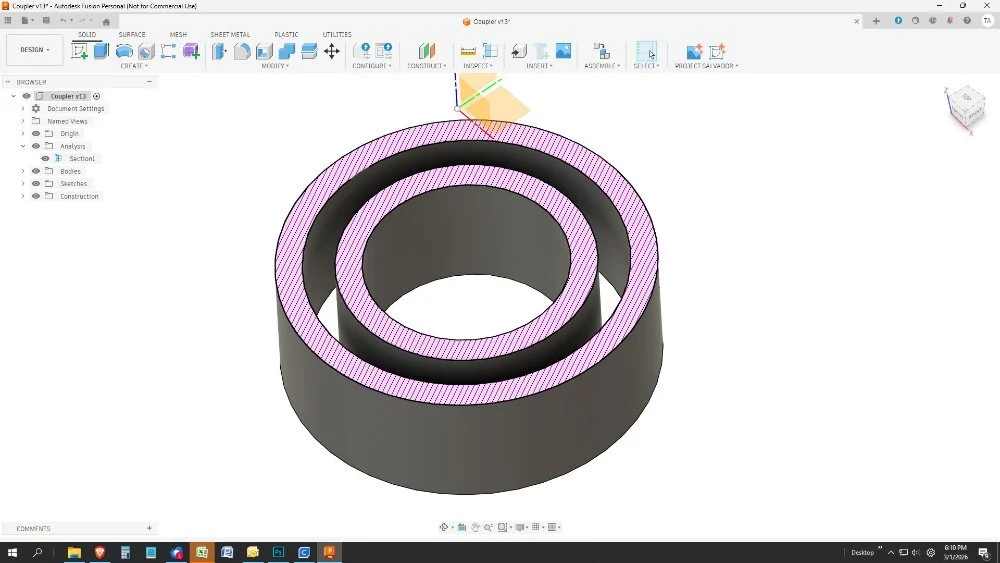Hide Section1 using its eye icon
The image size is (1000, 563).
(x=45, y=159)
